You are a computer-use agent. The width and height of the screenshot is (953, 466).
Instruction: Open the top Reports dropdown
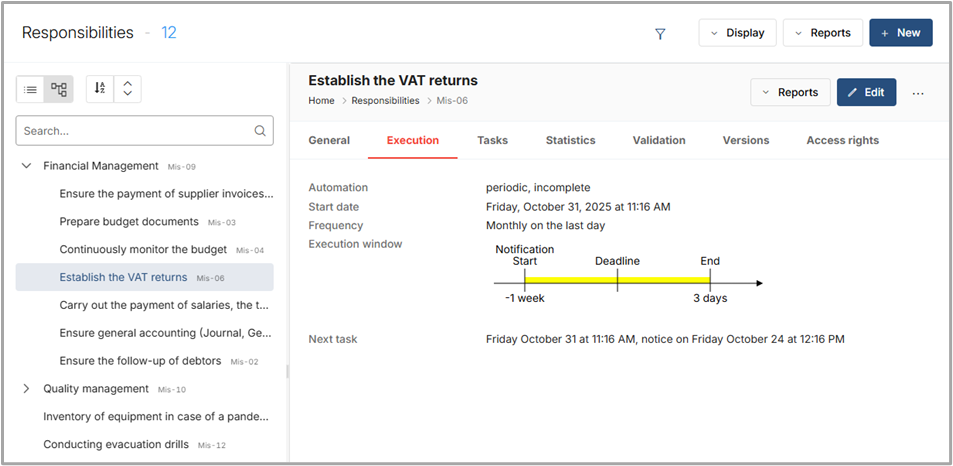pos(822,33)
